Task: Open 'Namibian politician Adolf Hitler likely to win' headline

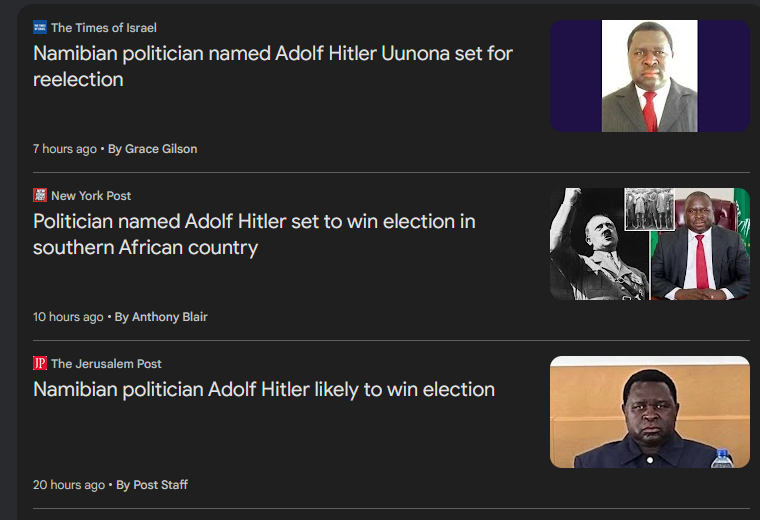Action: point(264,390)
